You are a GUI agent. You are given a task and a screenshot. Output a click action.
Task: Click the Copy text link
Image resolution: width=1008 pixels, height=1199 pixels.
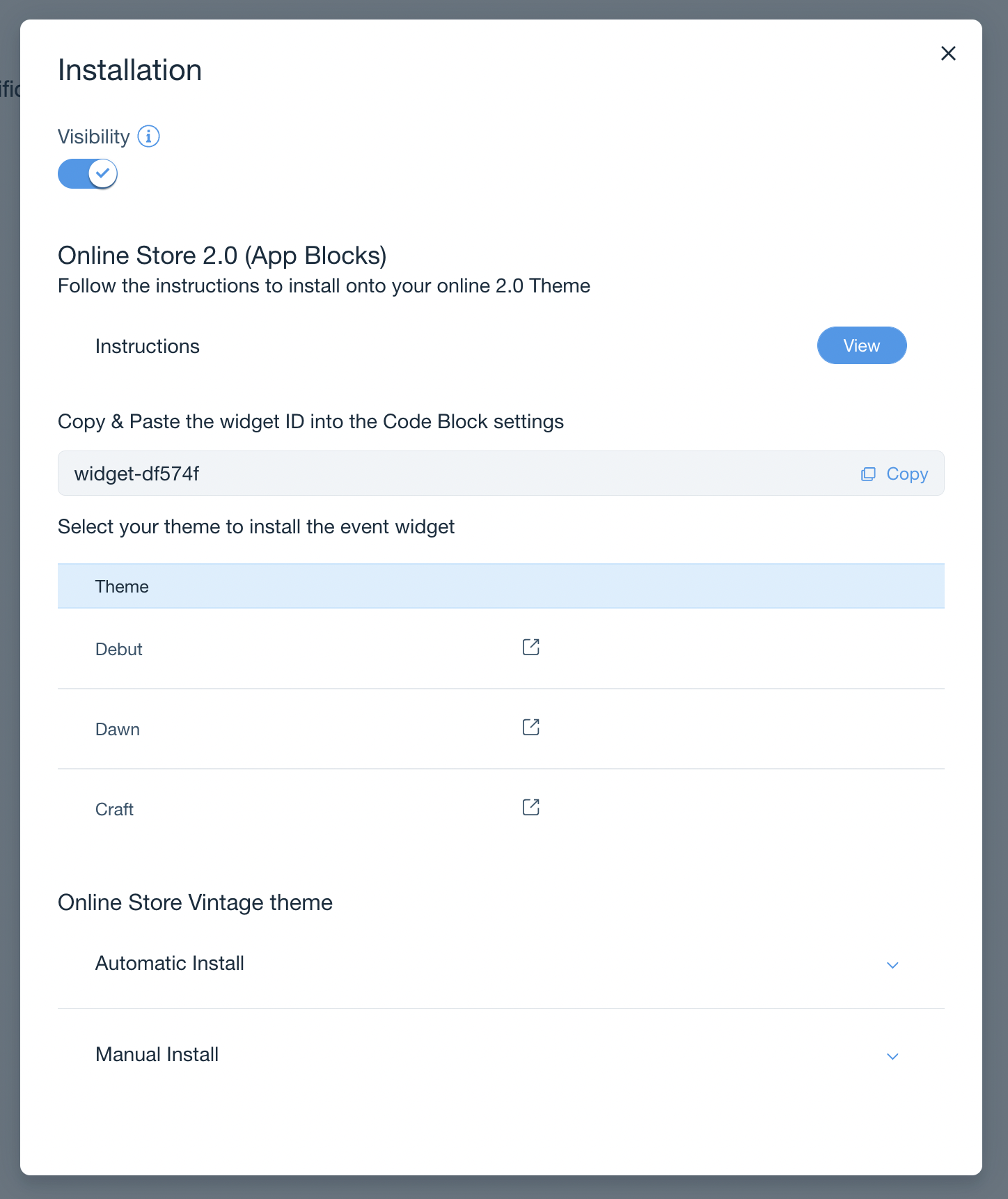click(x=907, y=474)
